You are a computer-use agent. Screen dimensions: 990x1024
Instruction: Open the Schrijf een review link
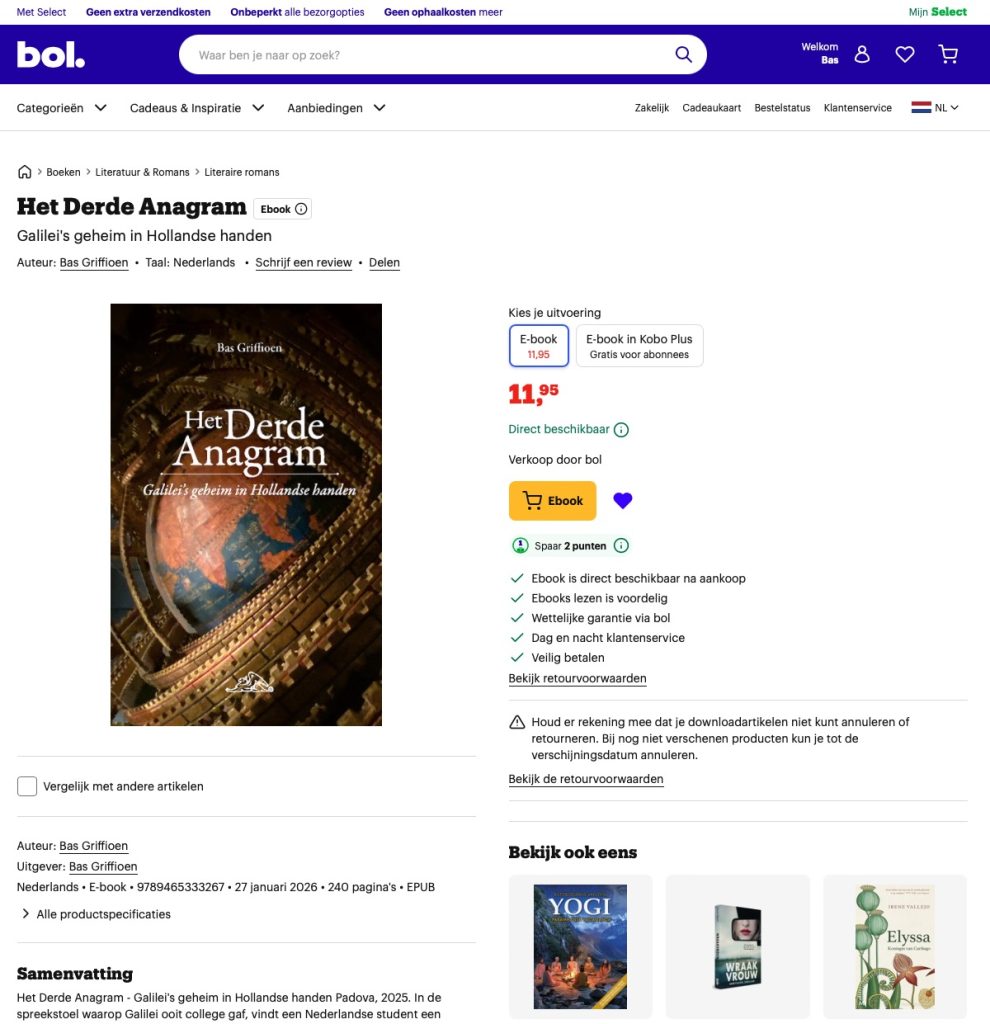[x=304, y=263]
